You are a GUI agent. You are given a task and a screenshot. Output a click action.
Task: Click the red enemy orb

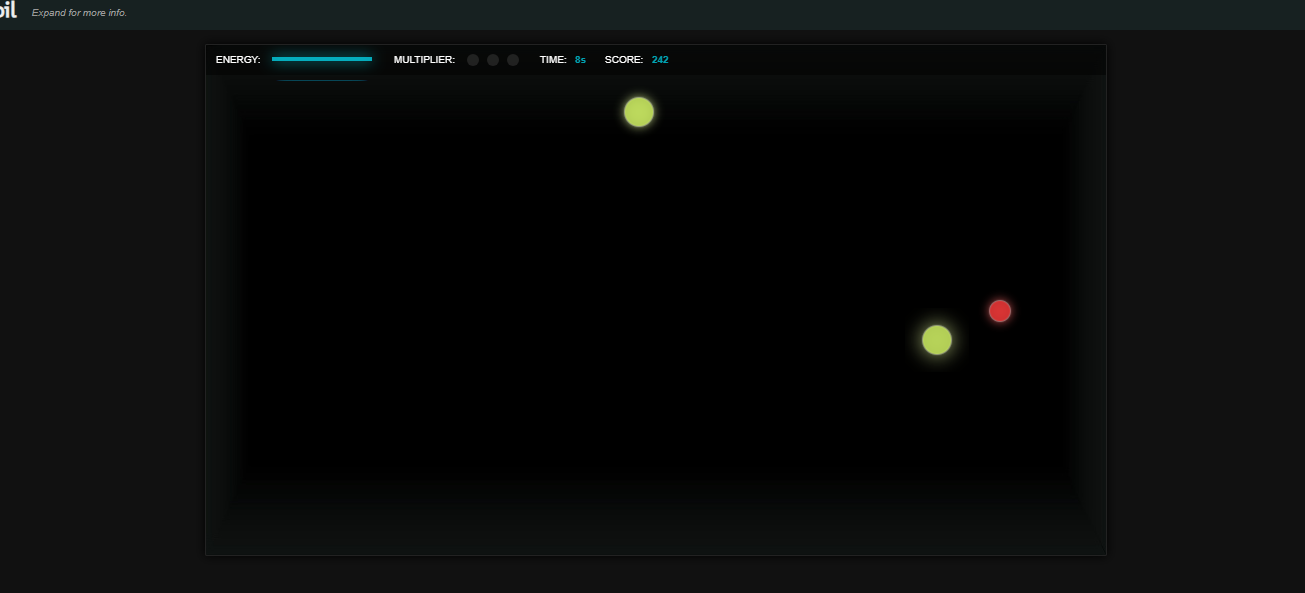point(1000,311)
